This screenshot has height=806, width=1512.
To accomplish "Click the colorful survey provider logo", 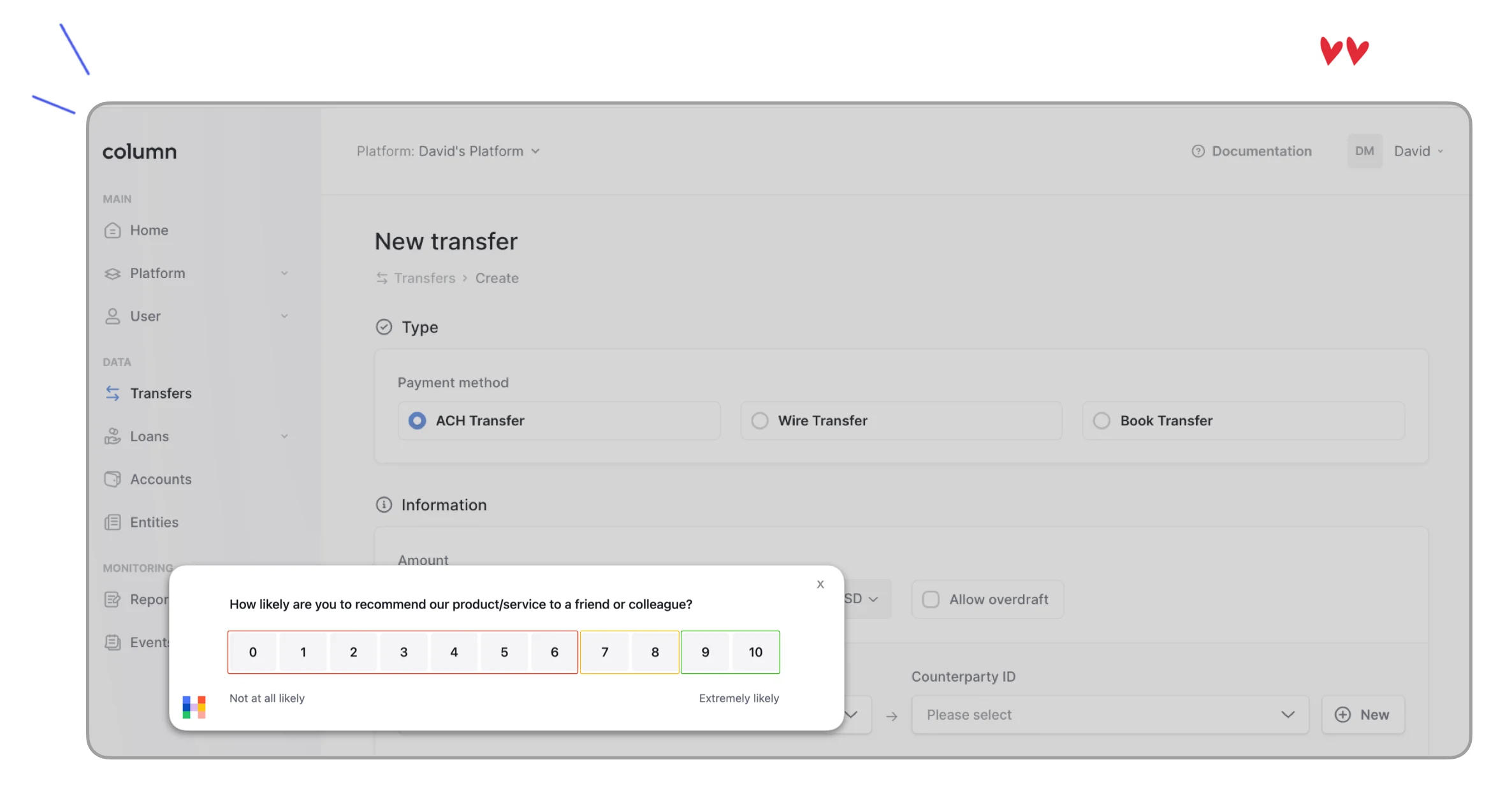I will (x=194, y=707).
